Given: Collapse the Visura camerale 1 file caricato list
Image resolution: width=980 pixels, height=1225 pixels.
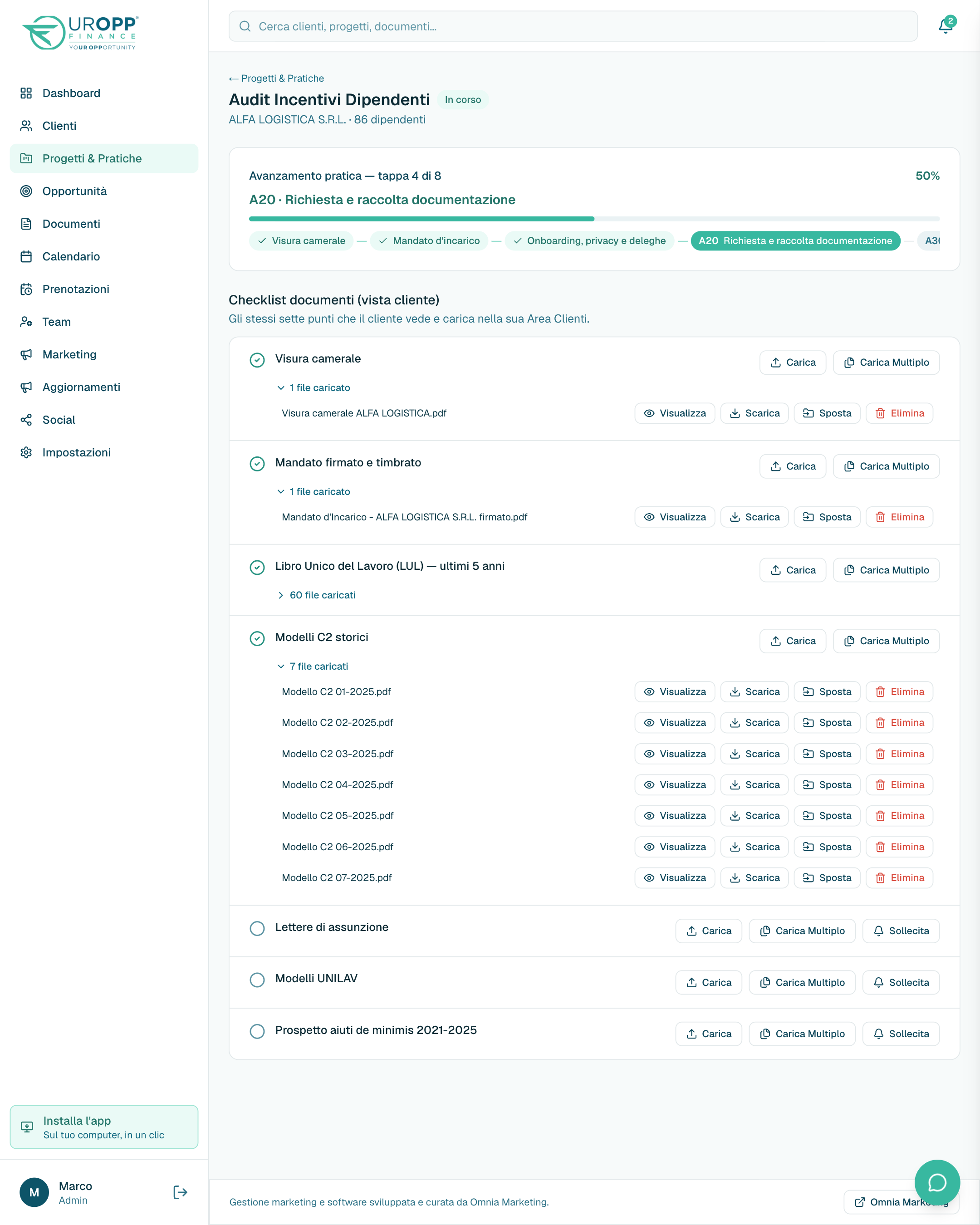Looking at the screenshot, I should click(313, 387).
